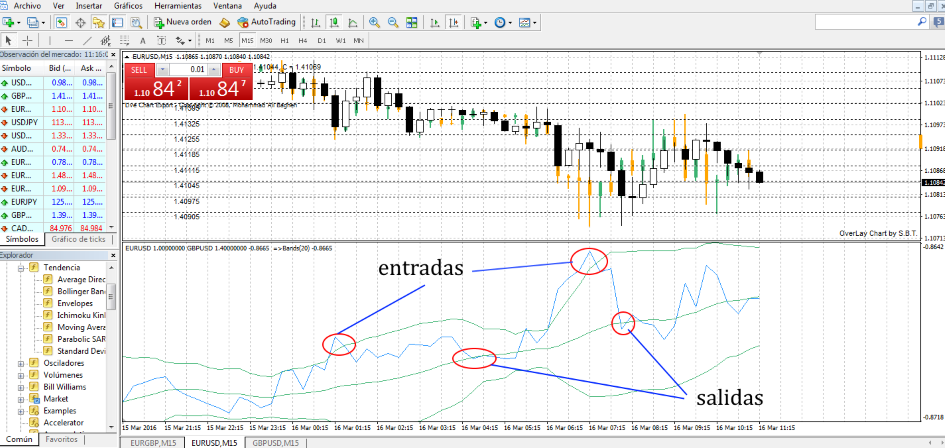945x448 pixels.
Task: Expand the Osciladores tree folder
Action: 21,363
